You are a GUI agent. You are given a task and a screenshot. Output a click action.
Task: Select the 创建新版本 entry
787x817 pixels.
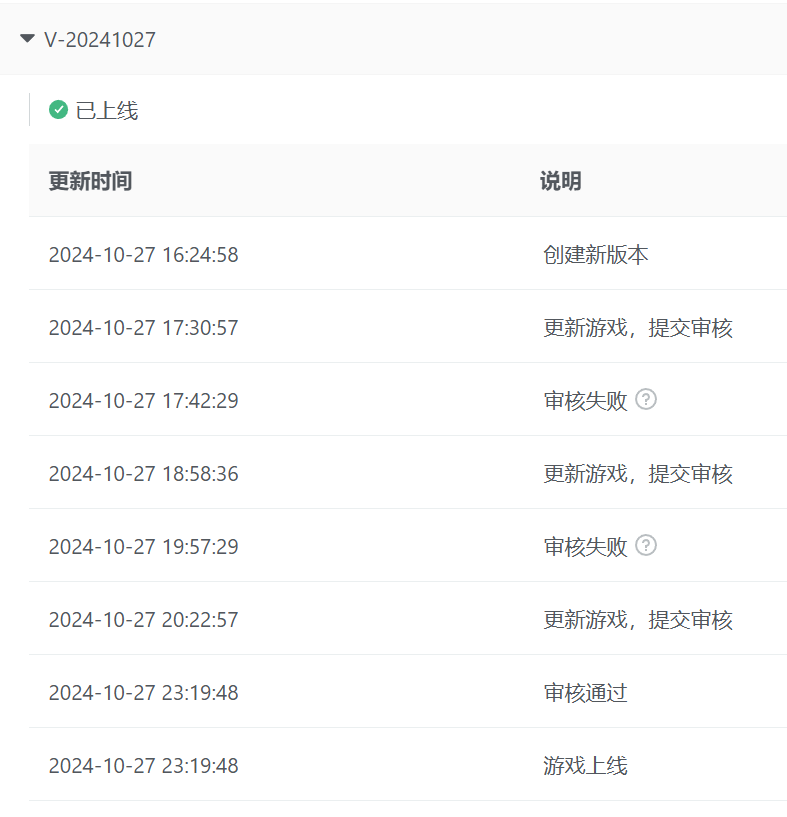[x=595, y=255]
